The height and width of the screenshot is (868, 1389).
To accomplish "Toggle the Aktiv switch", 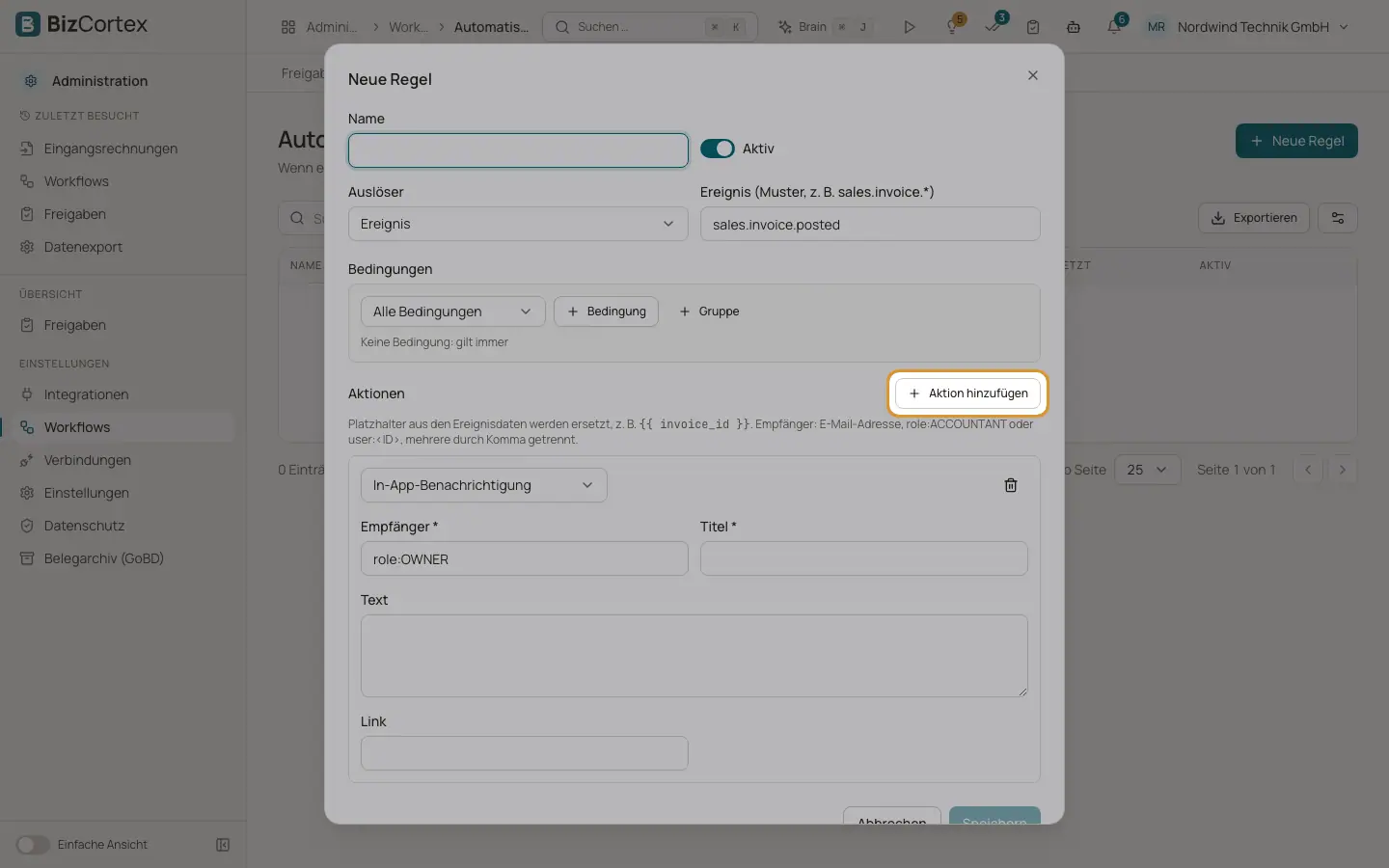I will tap(718, 149).
